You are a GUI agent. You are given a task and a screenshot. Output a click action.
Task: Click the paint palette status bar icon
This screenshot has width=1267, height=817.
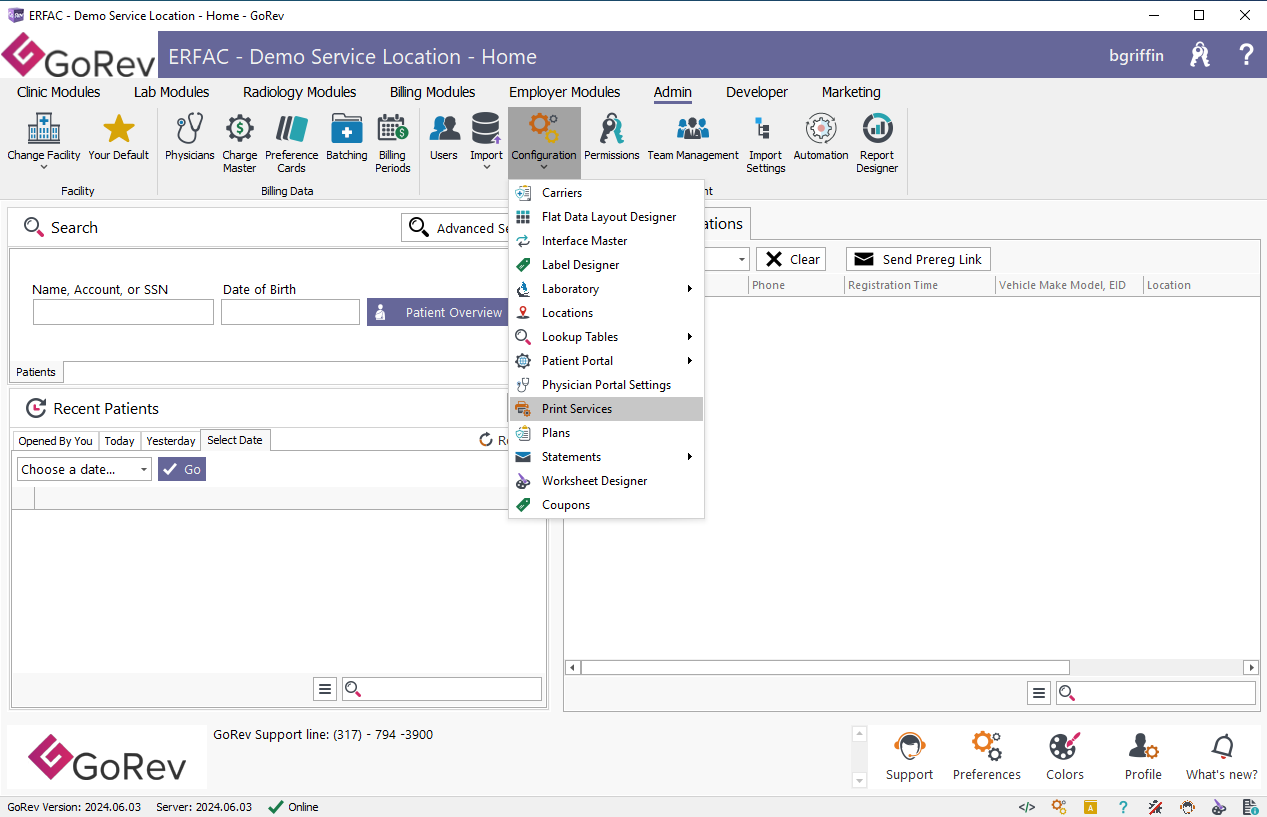1219,807
